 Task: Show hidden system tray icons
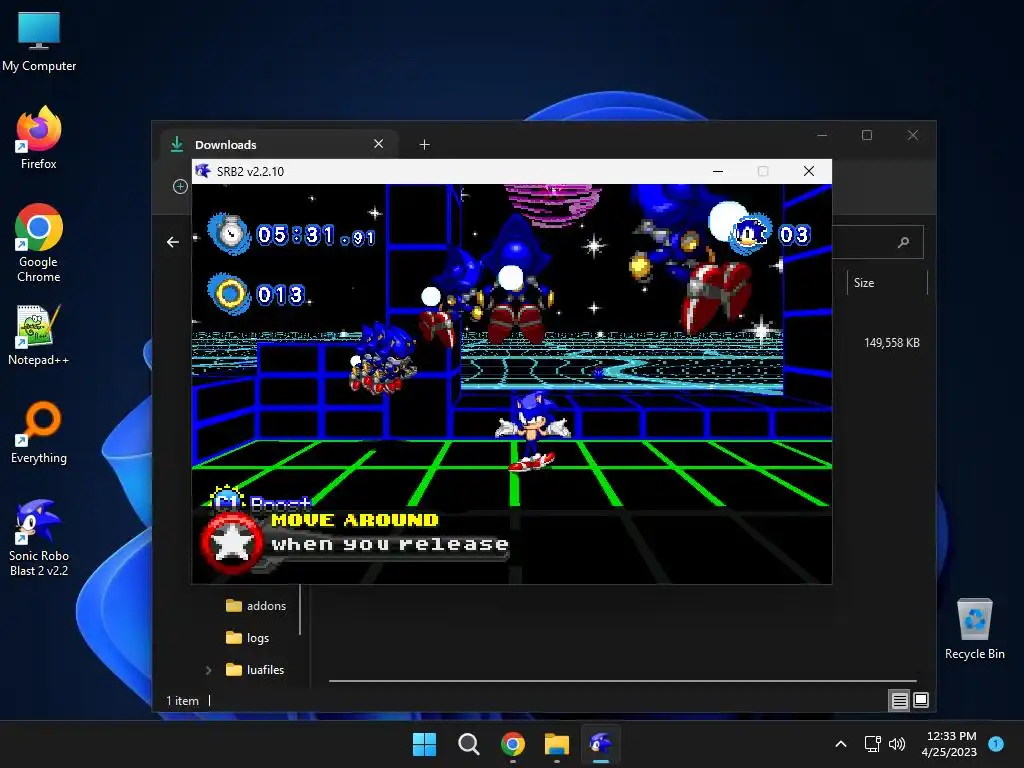(841, 744)
